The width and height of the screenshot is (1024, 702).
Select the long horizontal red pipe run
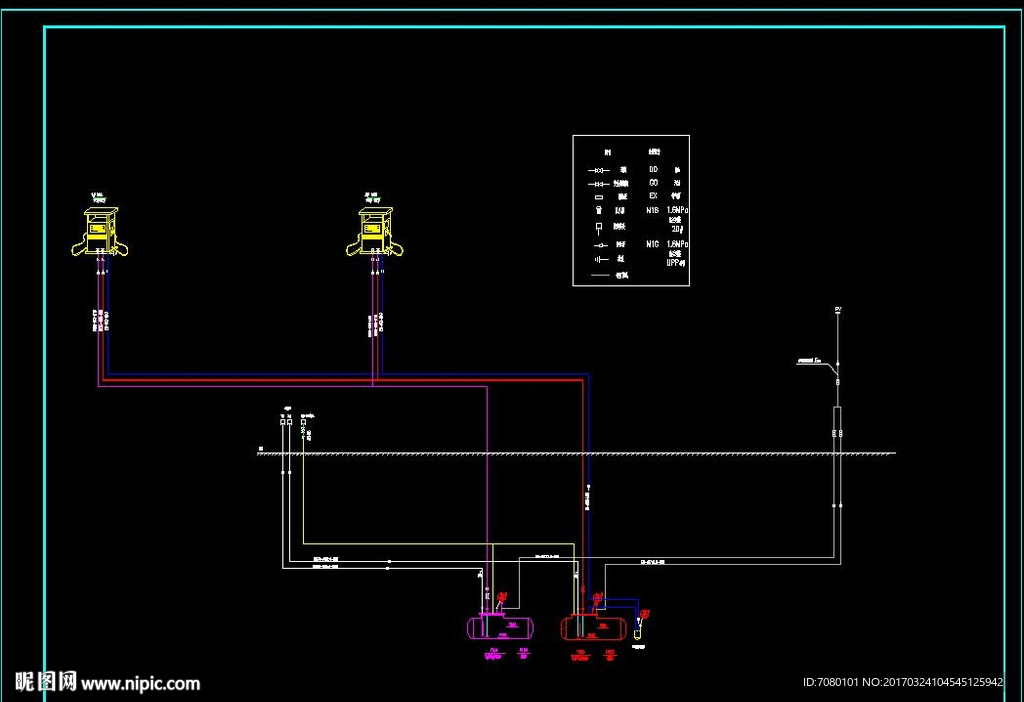(x=342, y=380)
